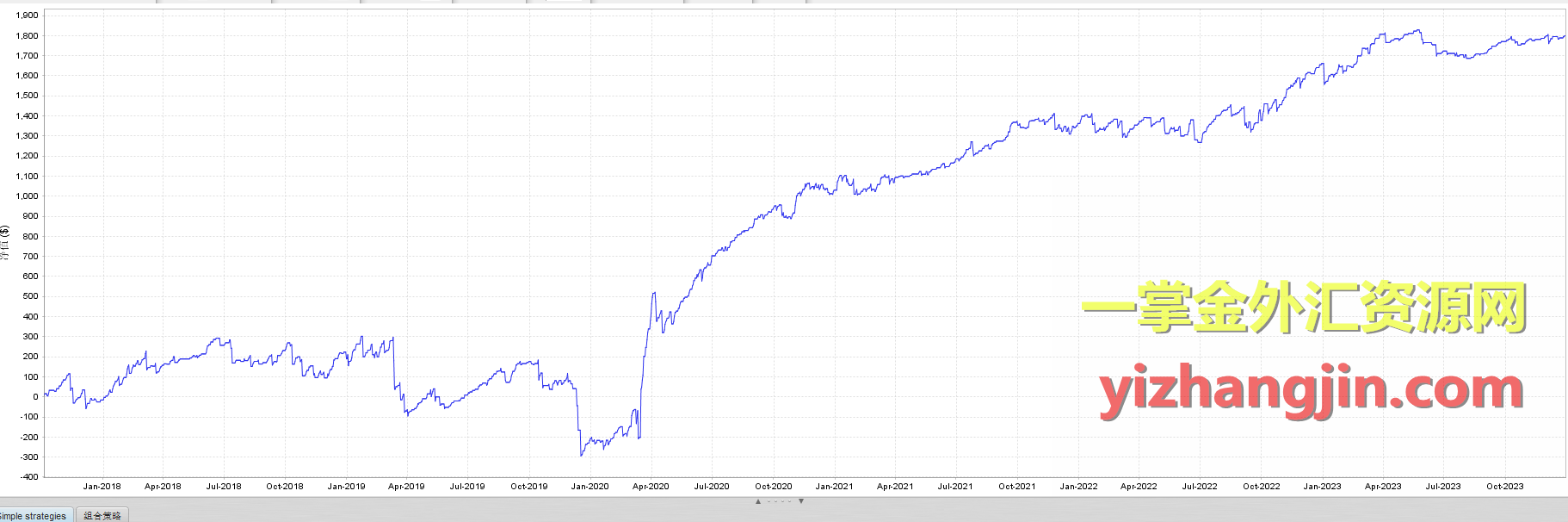Click the Jul-2019 x-axis label

[467, 487]
